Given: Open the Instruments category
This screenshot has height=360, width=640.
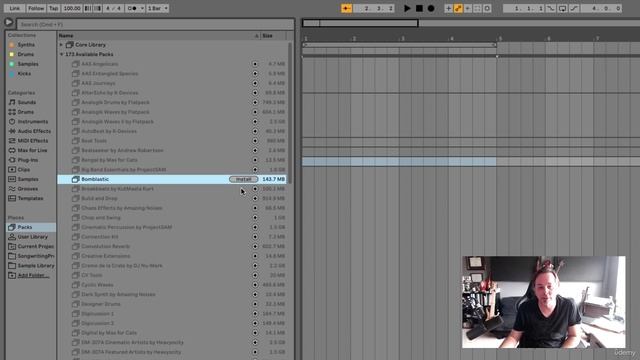Looking at the screenshot, I should (33, 122).
